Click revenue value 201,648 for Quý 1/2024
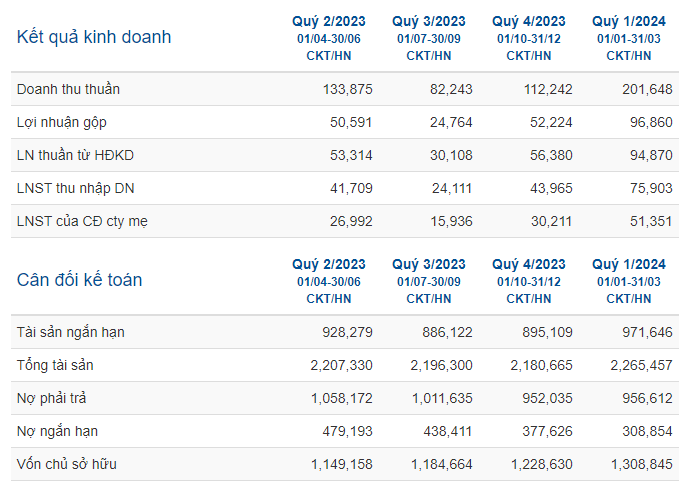The image size is (686, 482). tap(647, 89)
